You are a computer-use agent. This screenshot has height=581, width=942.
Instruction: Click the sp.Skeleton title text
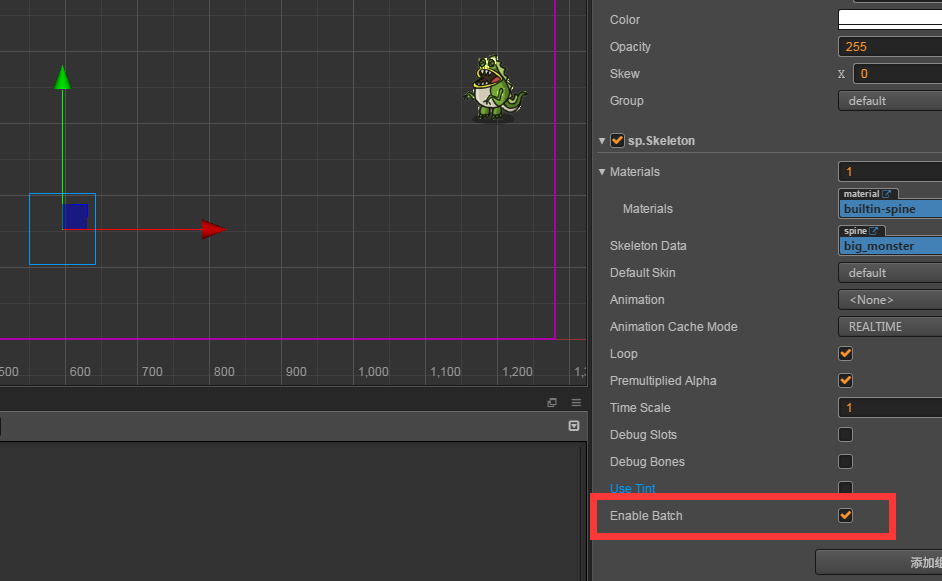click(661, 141)
